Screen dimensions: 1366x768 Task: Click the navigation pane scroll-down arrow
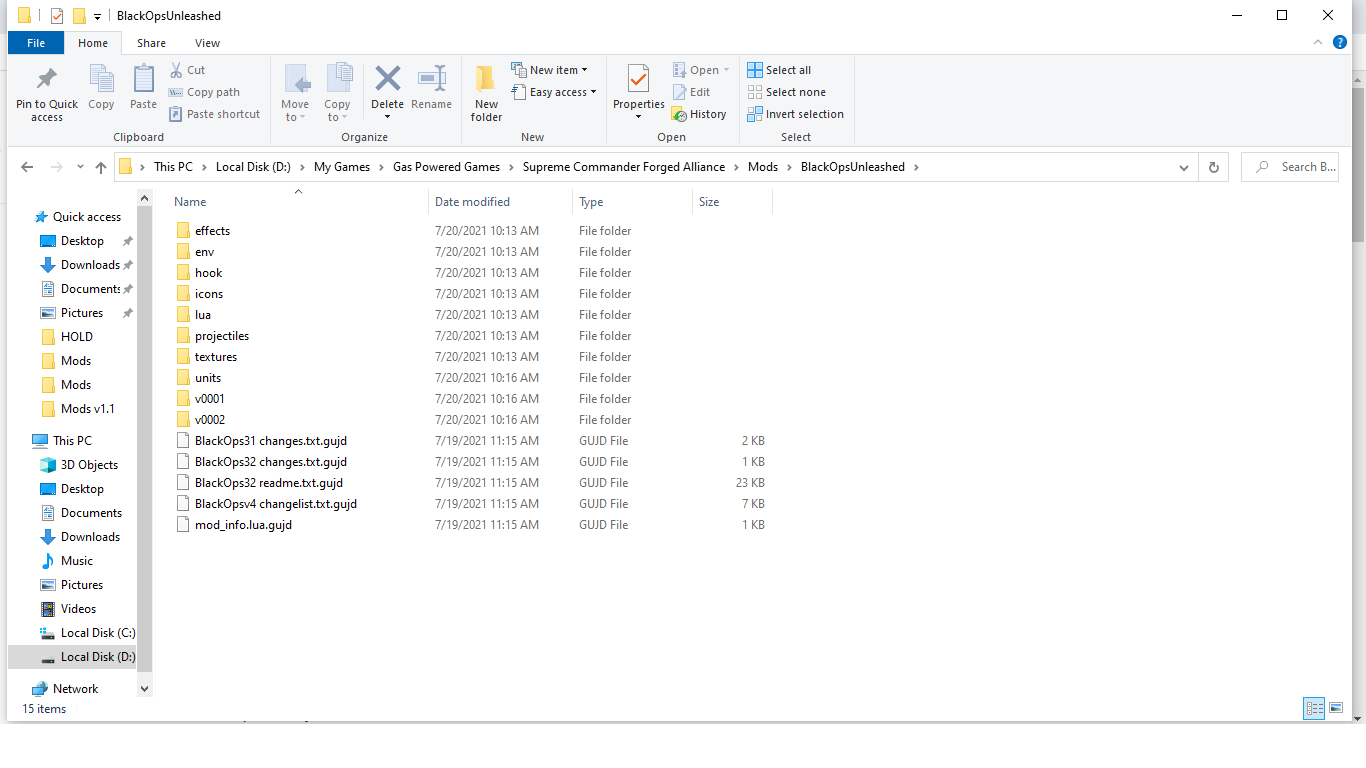pos(144,688)
